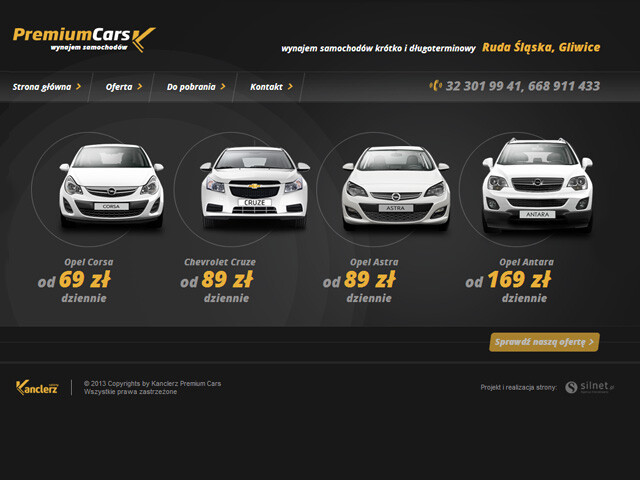Open the Oferta menu item

coord(118,87)
